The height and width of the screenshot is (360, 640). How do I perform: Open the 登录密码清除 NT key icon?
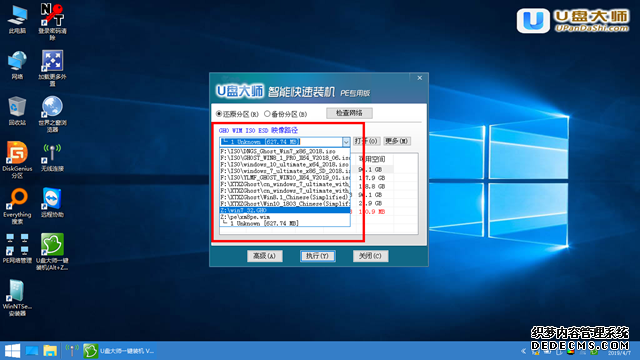point(52,21)
